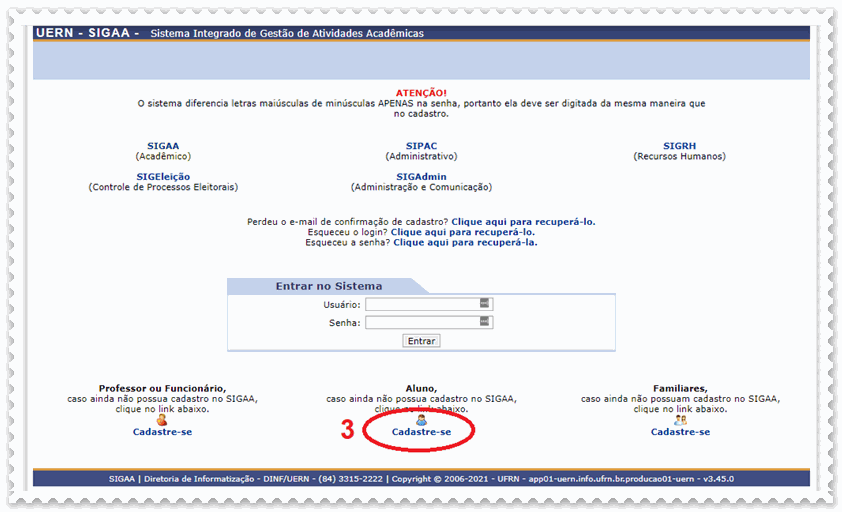Click the UERN - SIGAA header title
This screenshot has height=512, width=842.
[87, 33]
